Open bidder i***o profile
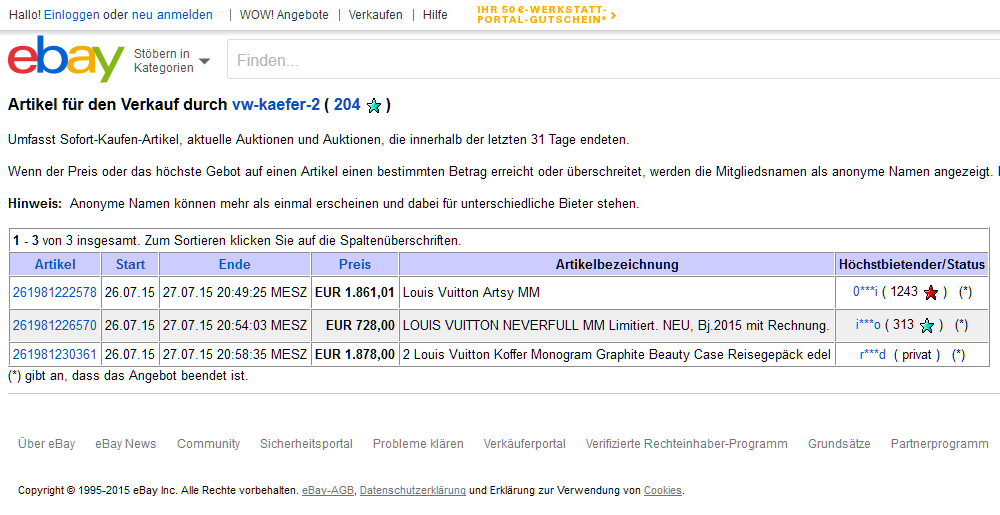The image size is (1000, 515). click(868, 324)
